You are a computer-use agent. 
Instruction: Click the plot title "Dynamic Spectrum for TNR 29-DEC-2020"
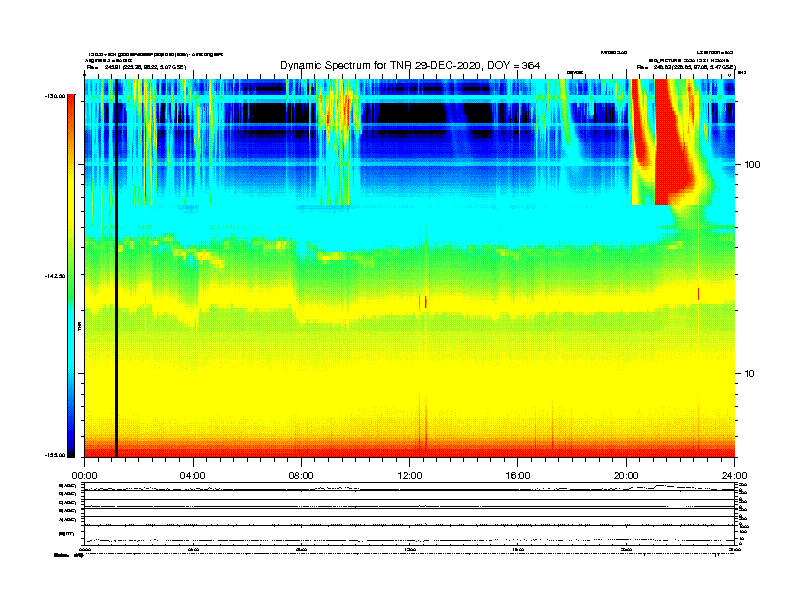tap(380, 66)
